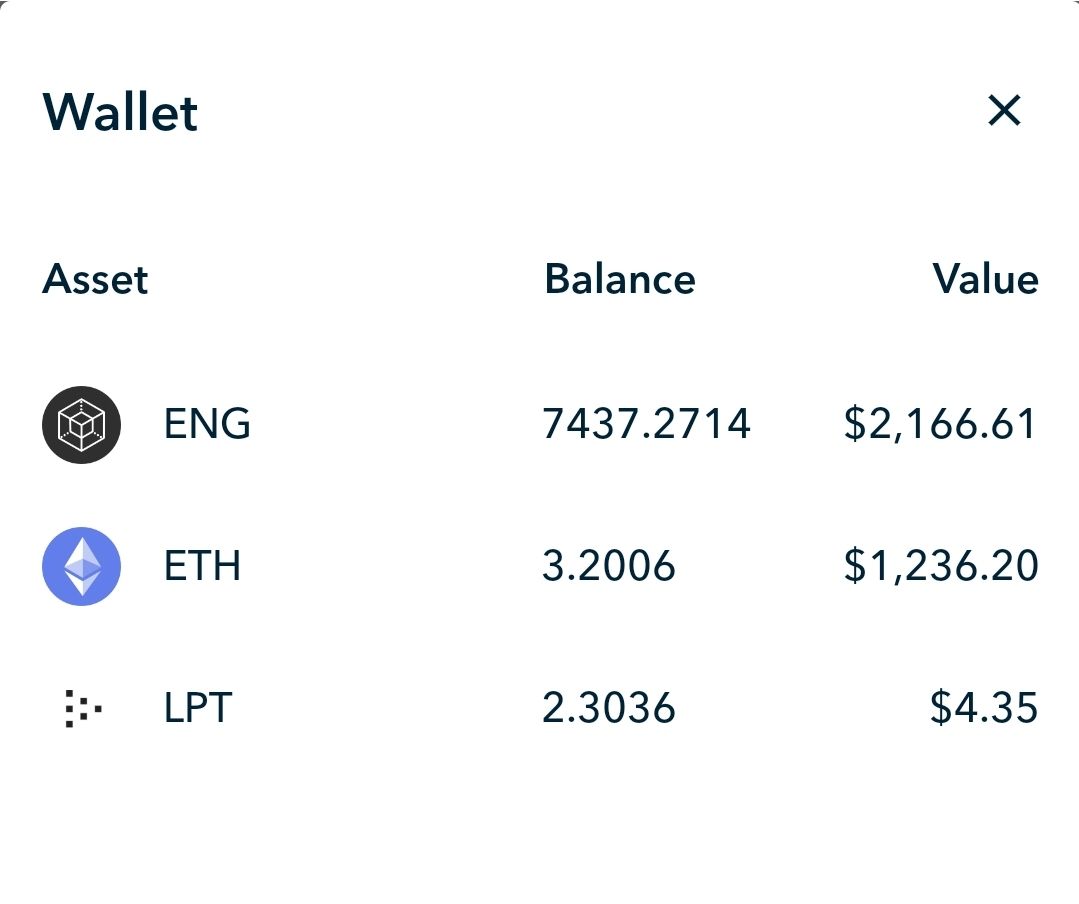Select the ETH asset name

pos(202,566)
